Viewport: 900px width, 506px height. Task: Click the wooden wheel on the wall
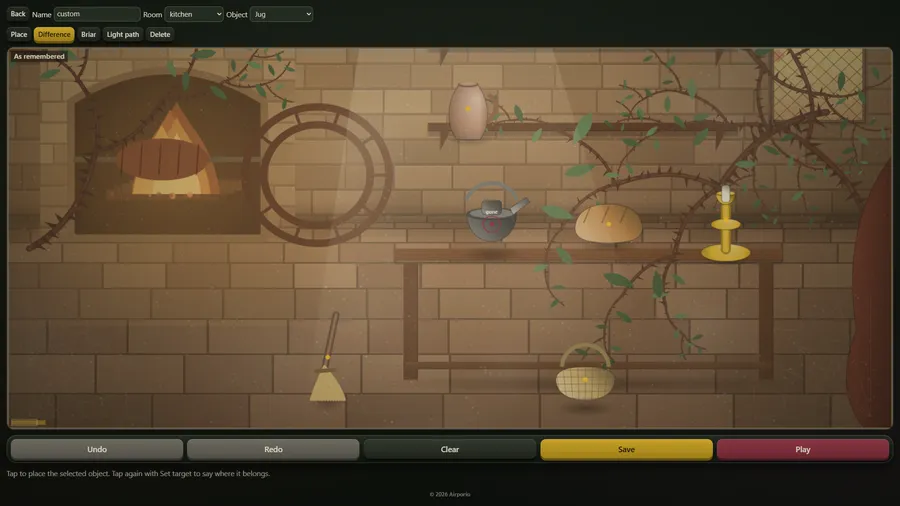tap(320, 175)
